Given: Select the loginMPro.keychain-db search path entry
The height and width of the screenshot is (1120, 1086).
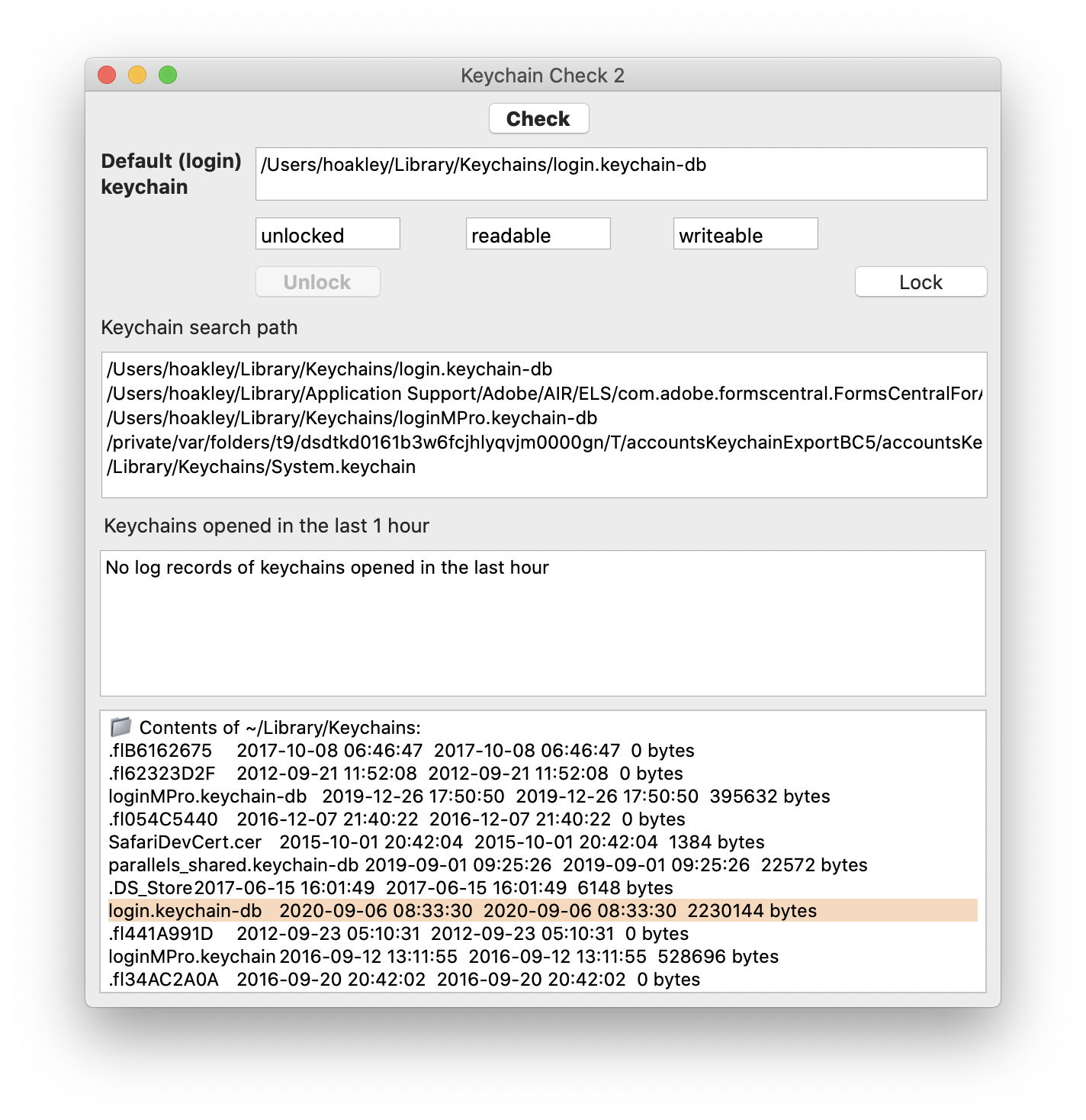Looking at the screenshot, I should [352, 418].
